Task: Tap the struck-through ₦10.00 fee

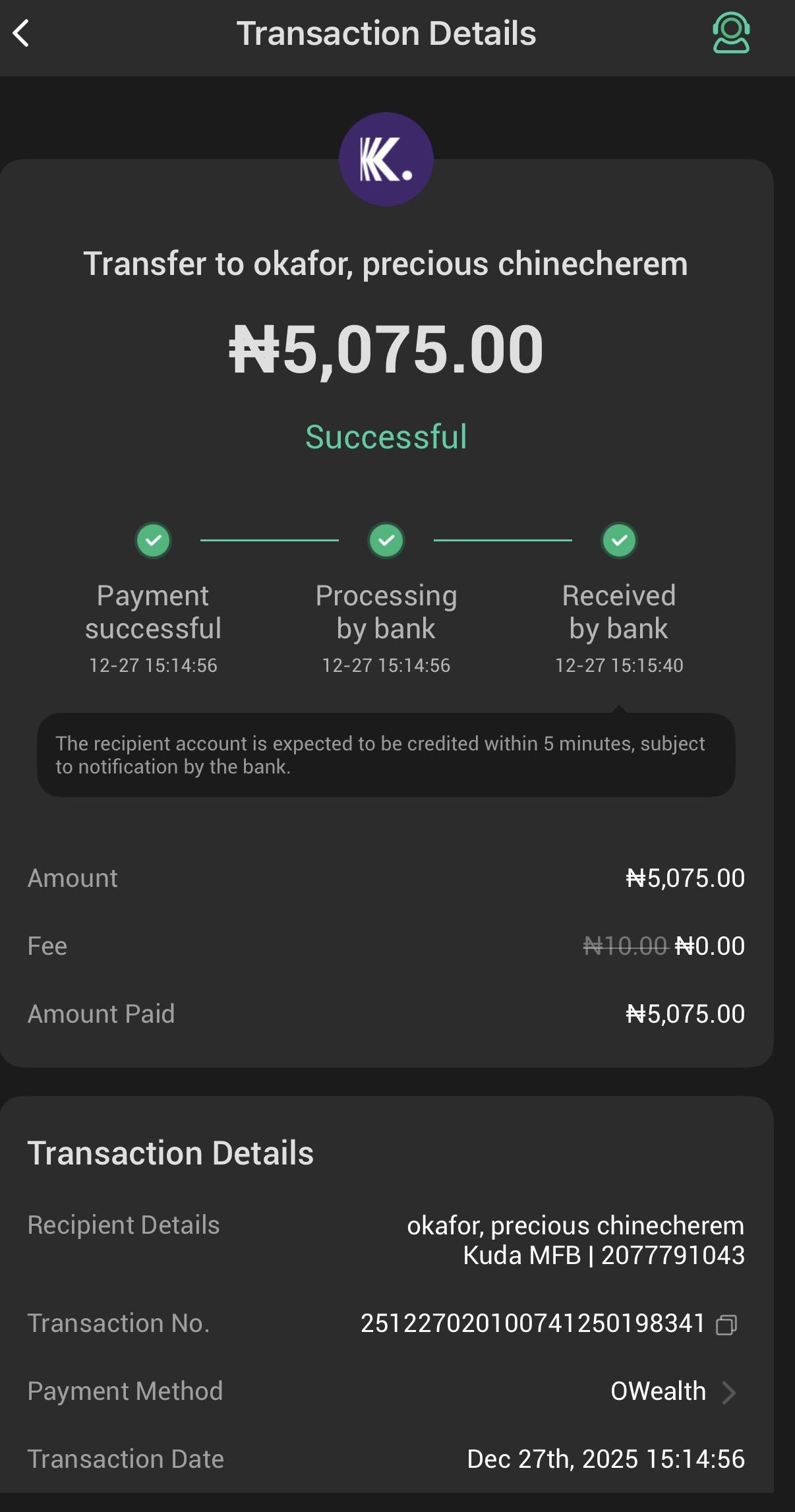Action: coord(625,946)
